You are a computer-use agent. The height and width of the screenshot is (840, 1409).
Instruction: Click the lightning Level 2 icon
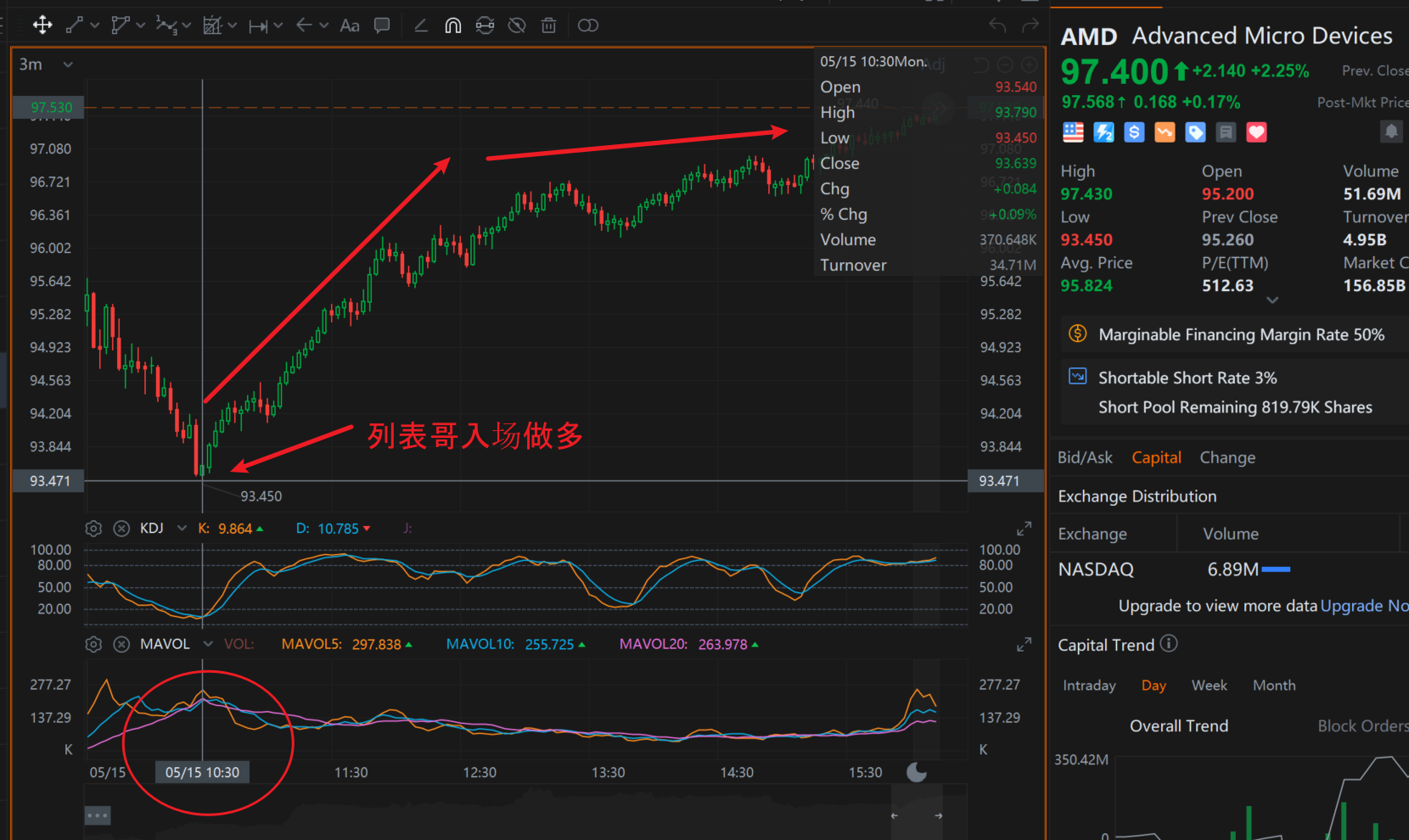[1103, 132]
